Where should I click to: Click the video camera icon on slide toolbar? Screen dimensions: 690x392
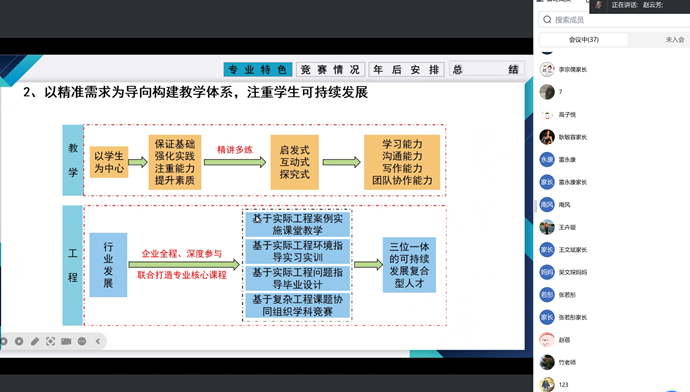[x=66, y=341]
